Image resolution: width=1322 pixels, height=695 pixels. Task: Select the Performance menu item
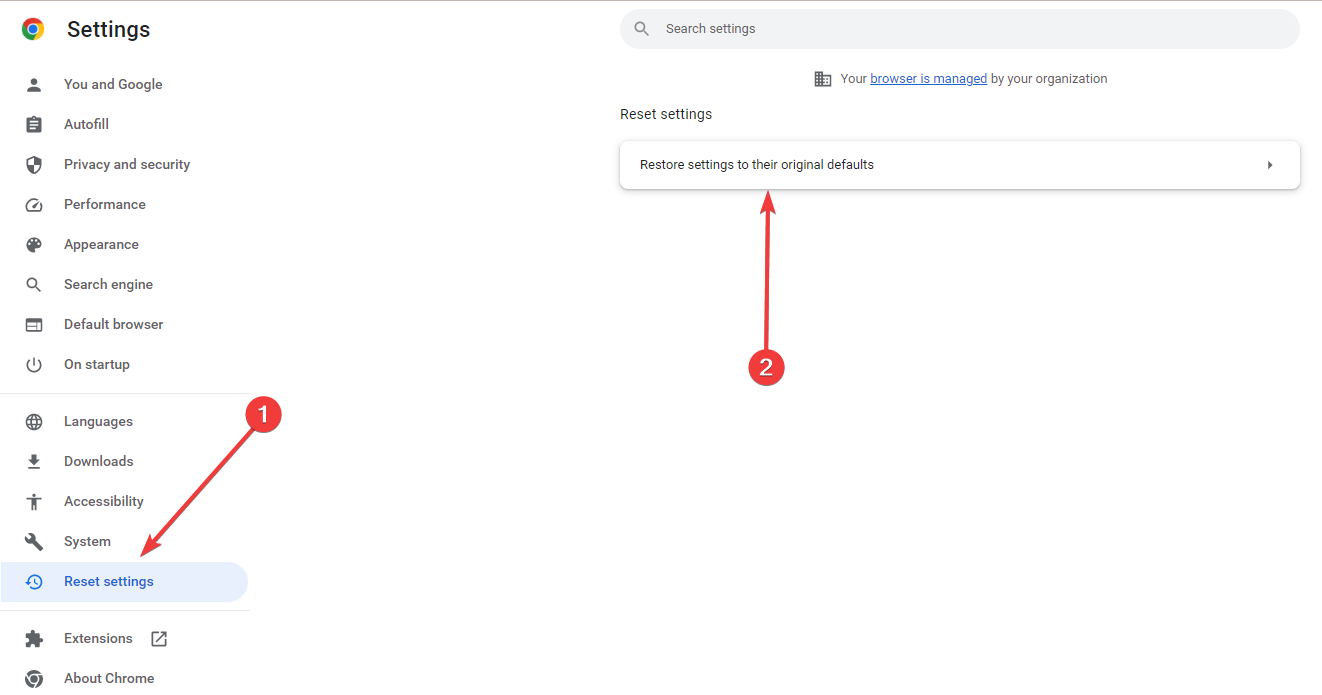[105, 204]
